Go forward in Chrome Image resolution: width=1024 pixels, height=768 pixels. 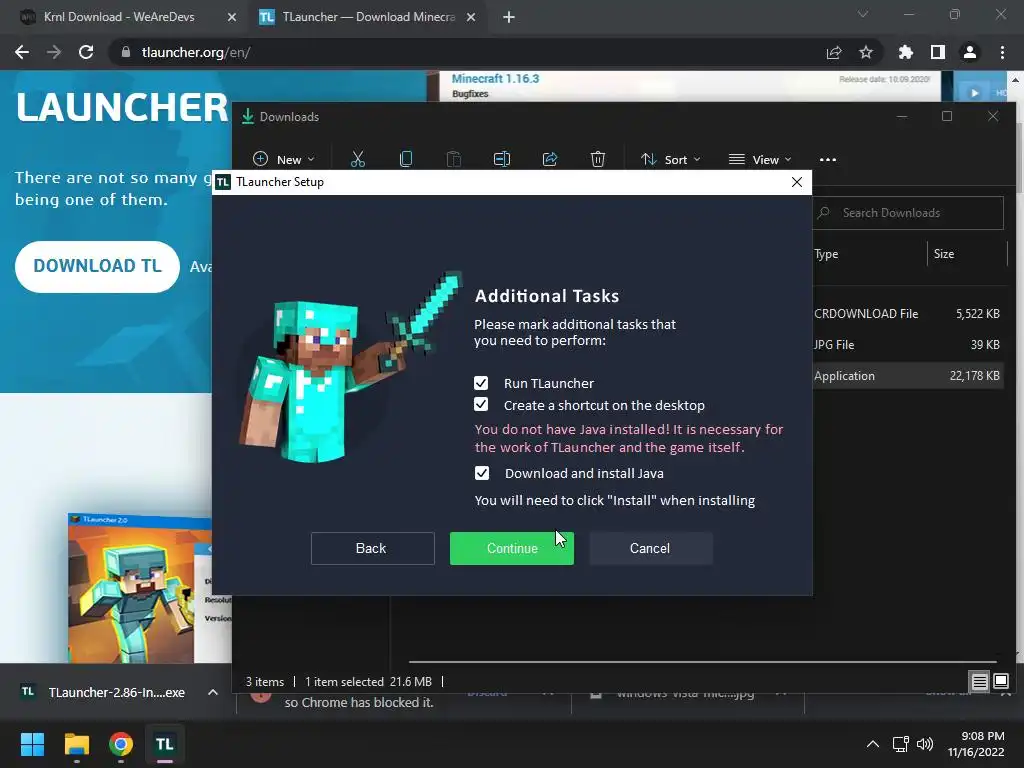pyautogui.click(x=54, y=52)
